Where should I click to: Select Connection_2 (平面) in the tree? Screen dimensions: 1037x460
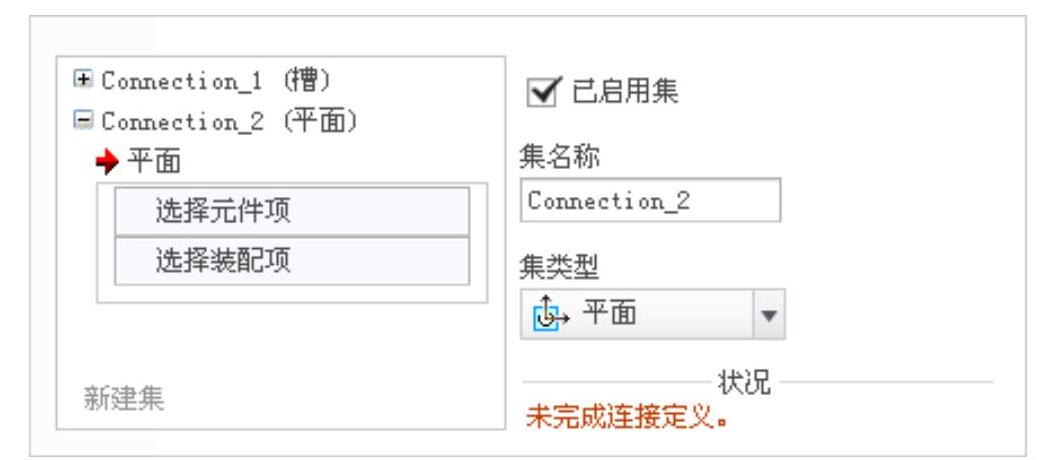[229, 121]
